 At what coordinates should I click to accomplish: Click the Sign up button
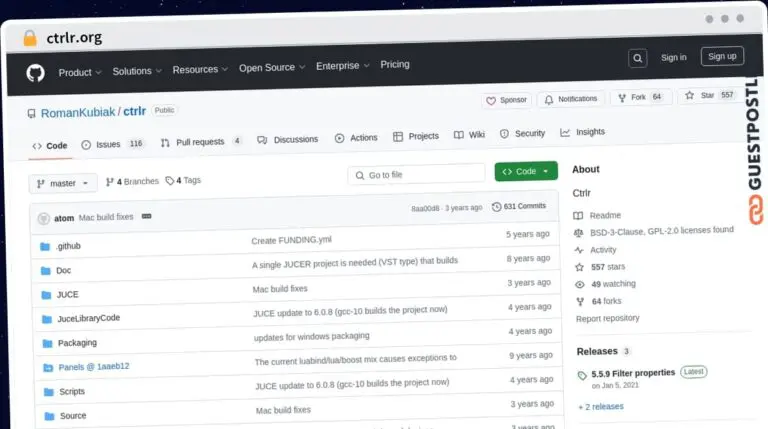tap(722, 56)
